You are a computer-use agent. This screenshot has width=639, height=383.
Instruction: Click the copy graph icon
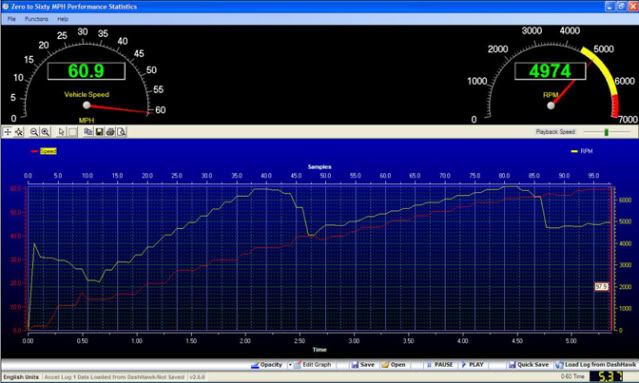[88, 132]
